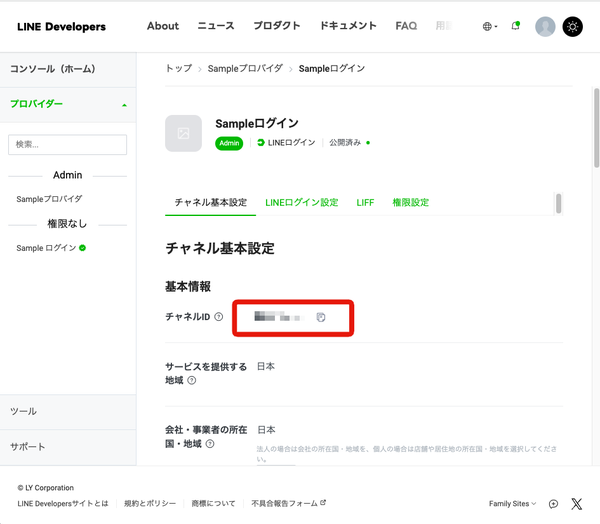Open 不具合報告フォーム footer link
This screenshot has height=524, width=600.
tap(284, 504)
